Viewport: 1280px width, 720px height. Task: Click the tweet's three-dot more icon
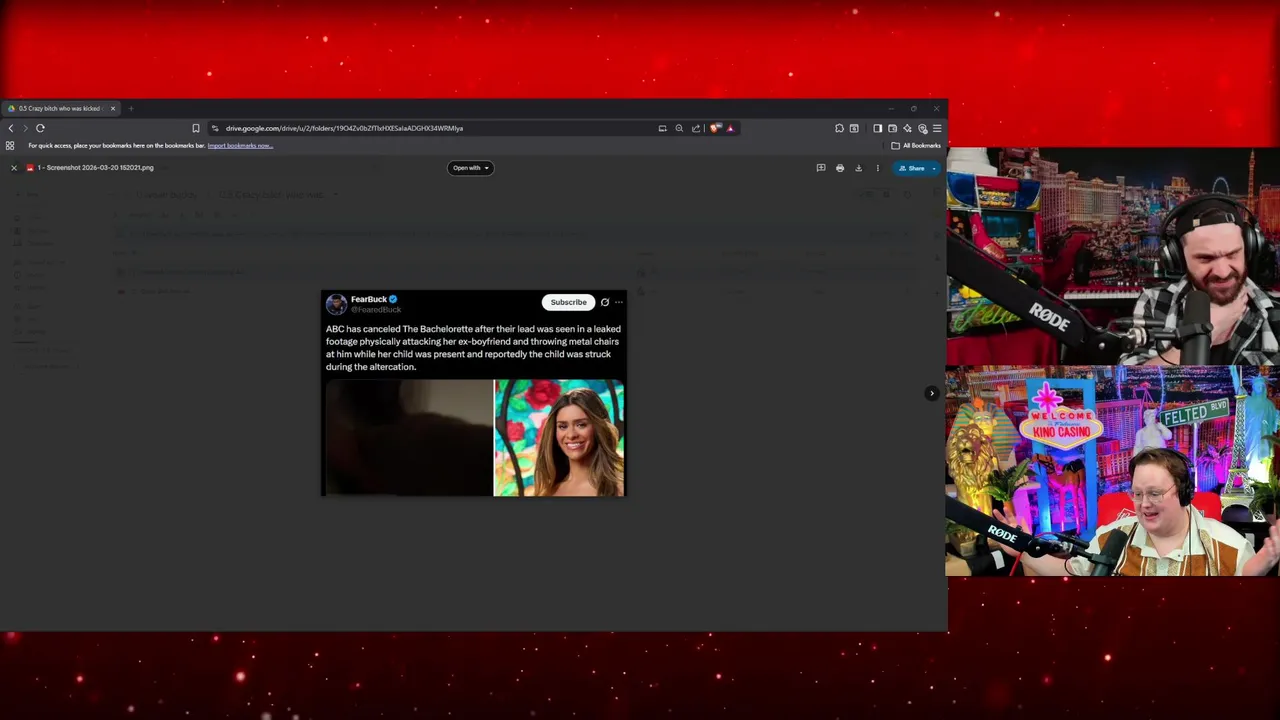coord(619,302)
